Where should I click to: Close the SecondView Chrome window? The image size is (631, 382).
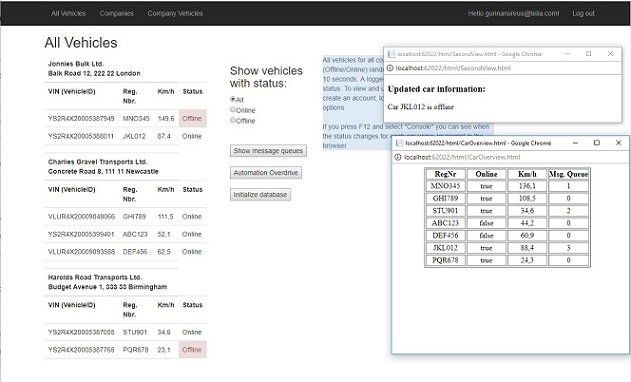coord(610,54)
